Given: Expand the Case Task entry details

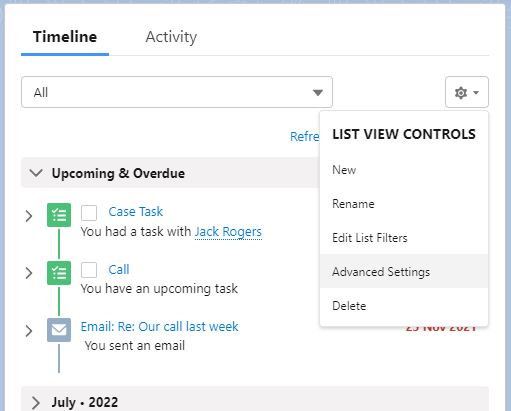Looking at the screenshot, I should (x=29, y=216).
